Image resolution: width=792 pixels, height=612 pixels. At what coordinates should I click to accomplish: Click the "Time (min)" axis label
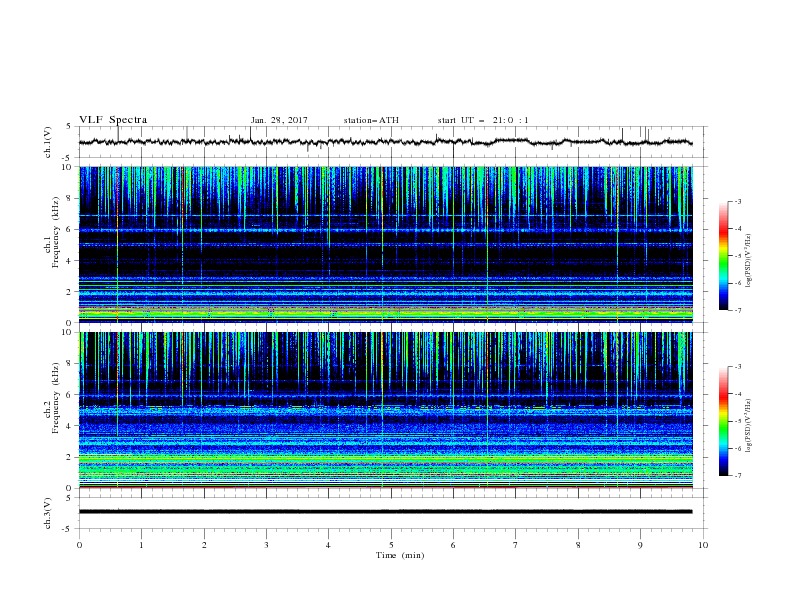click(400, 555)
